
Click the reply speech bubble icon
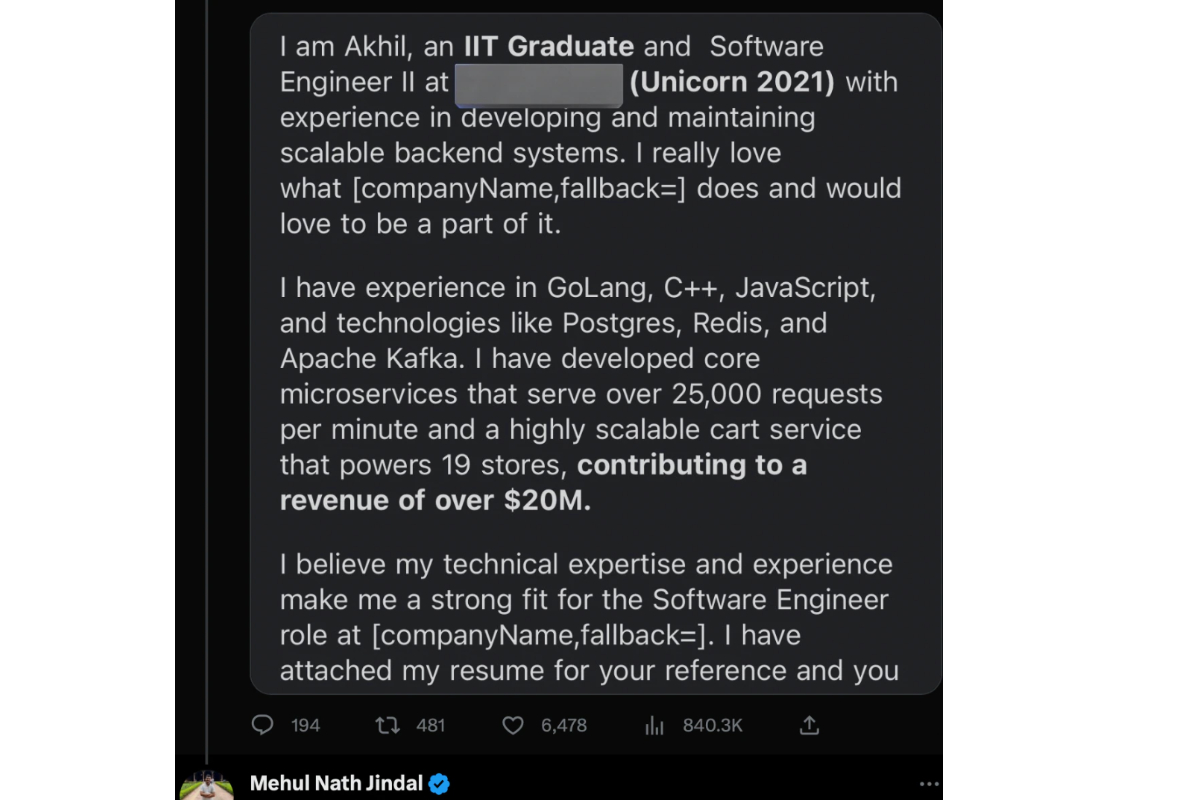click(x=262, y=725)
